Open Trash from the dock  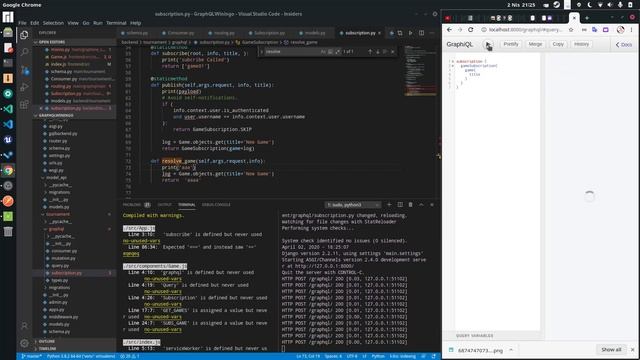(8, 231)
